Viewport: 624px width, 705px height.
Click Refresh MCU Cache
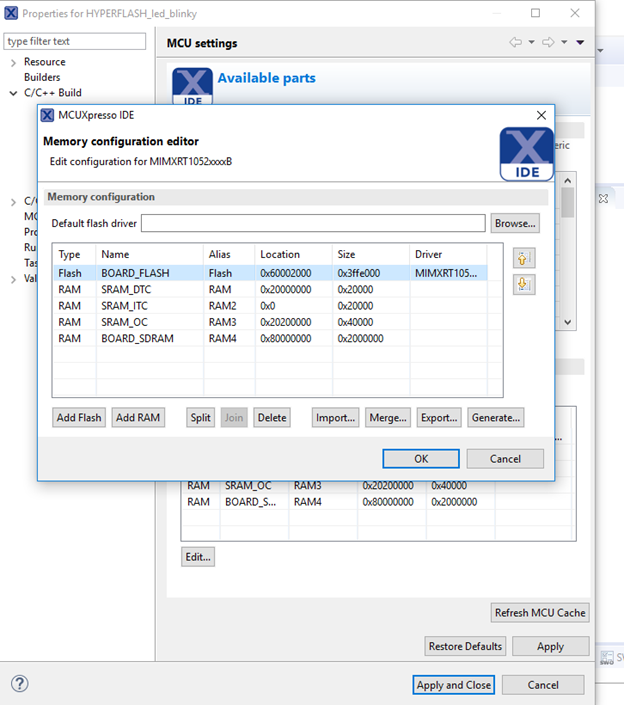click(x=540, y=612)
